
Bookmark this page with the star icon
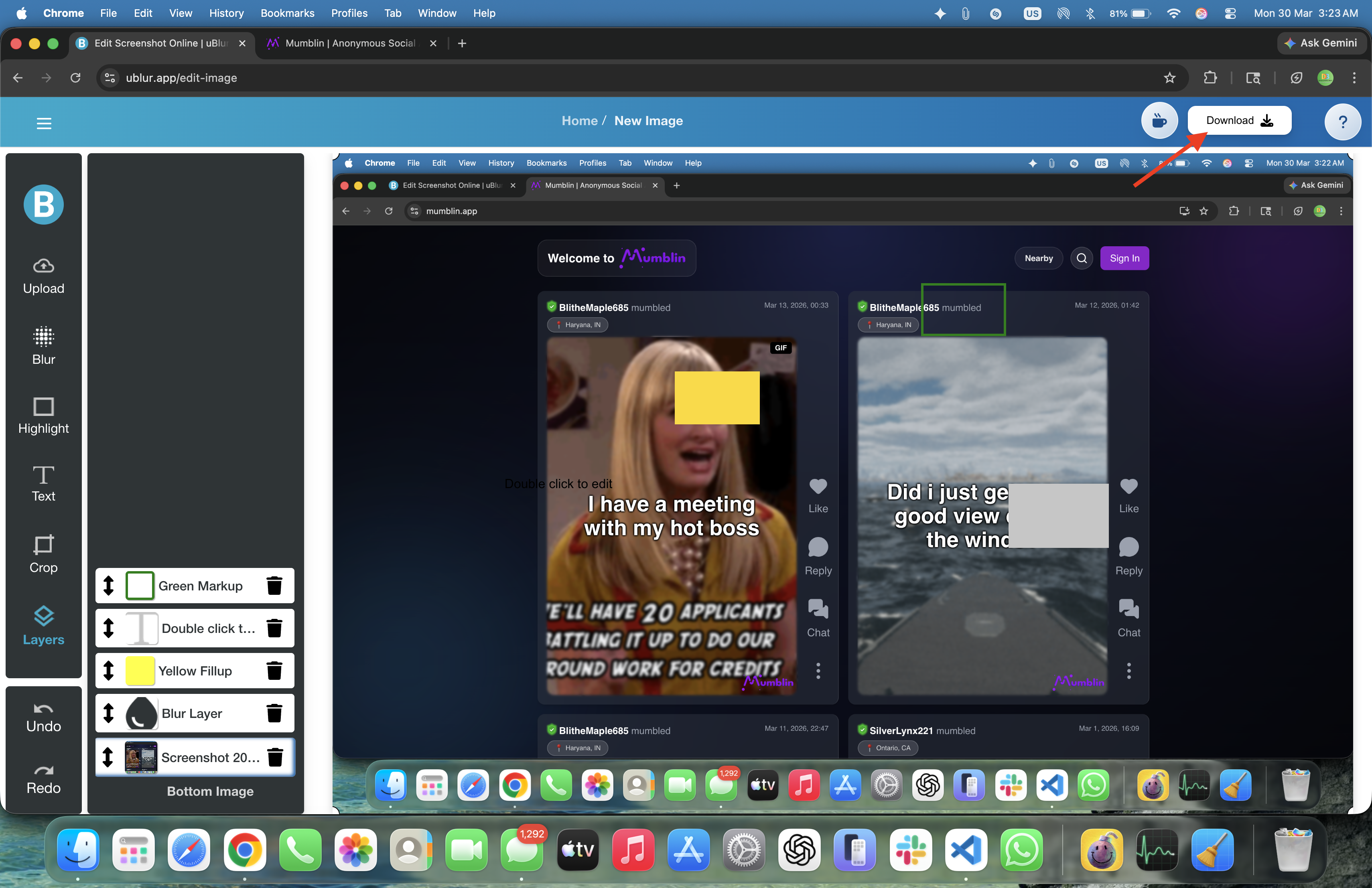tap(1170, 78)
